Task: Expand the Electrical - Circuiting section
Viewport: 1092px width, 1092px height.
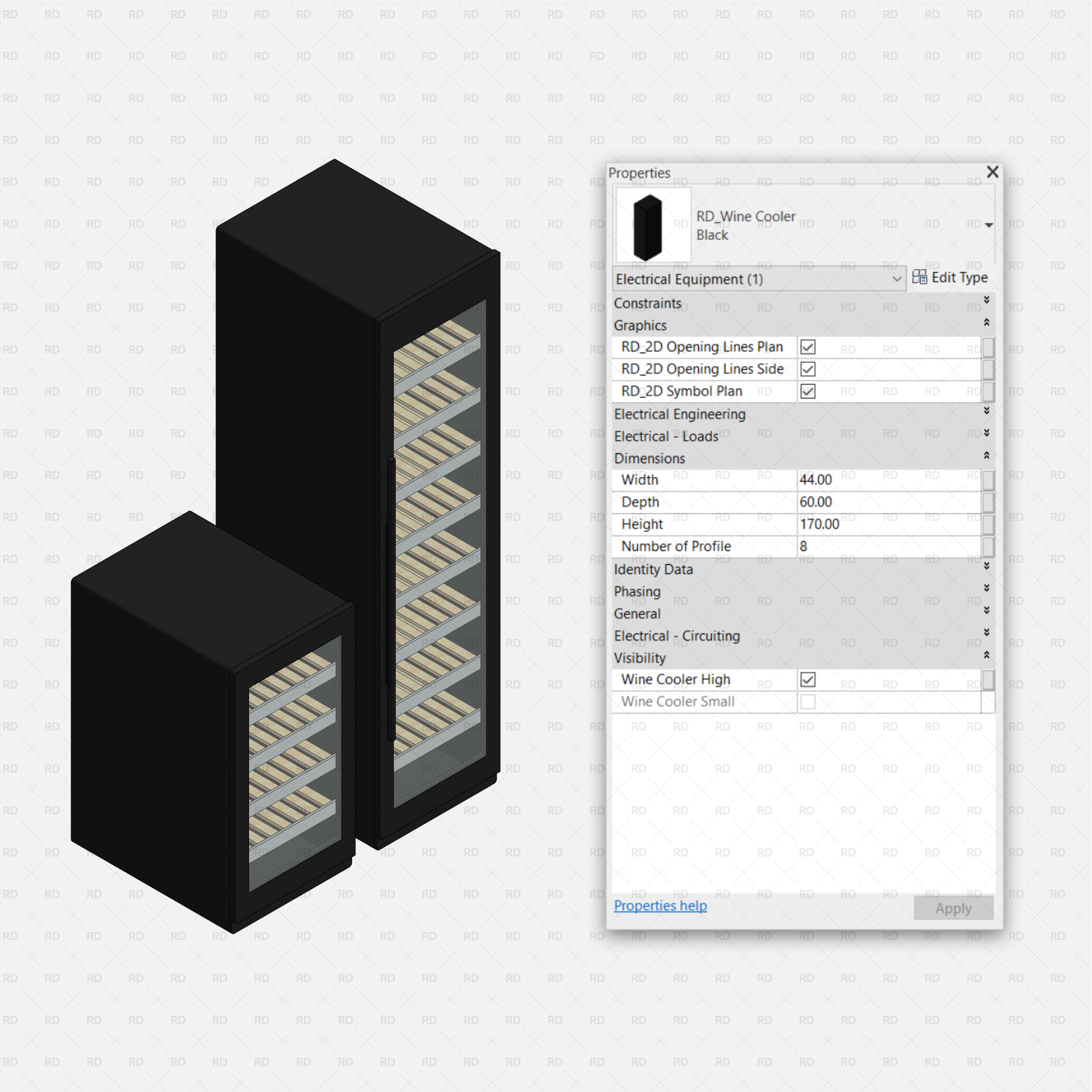Action: pos(986,632)
